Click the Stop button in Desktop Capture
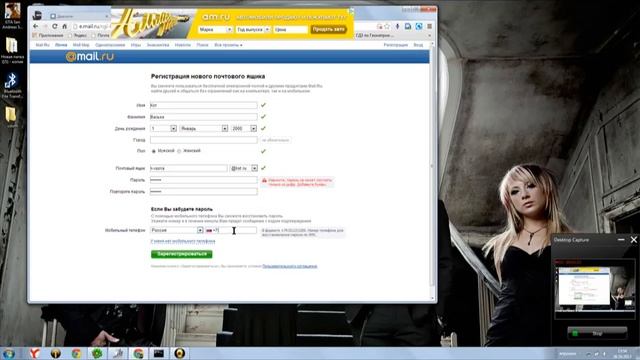The image size is (640, 360). (x=597, y=333)
